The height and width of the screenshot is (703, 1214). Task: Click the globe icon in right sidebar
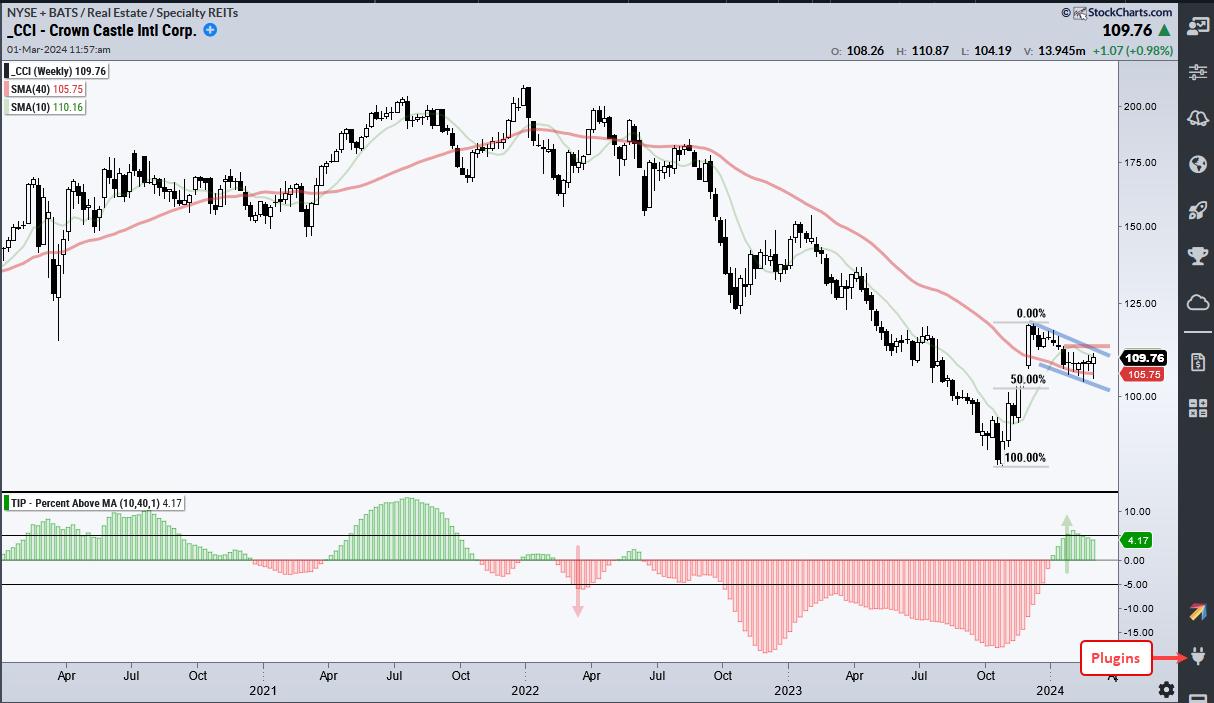(1197, 164)
